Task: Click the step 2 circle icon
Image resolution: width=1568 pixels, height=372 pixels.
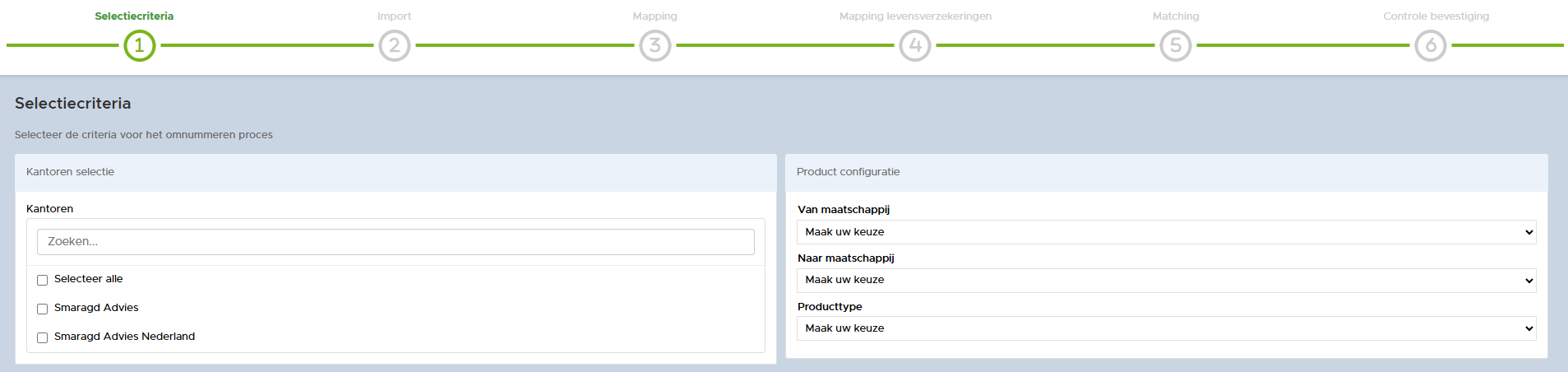Action: coord(395,45)
